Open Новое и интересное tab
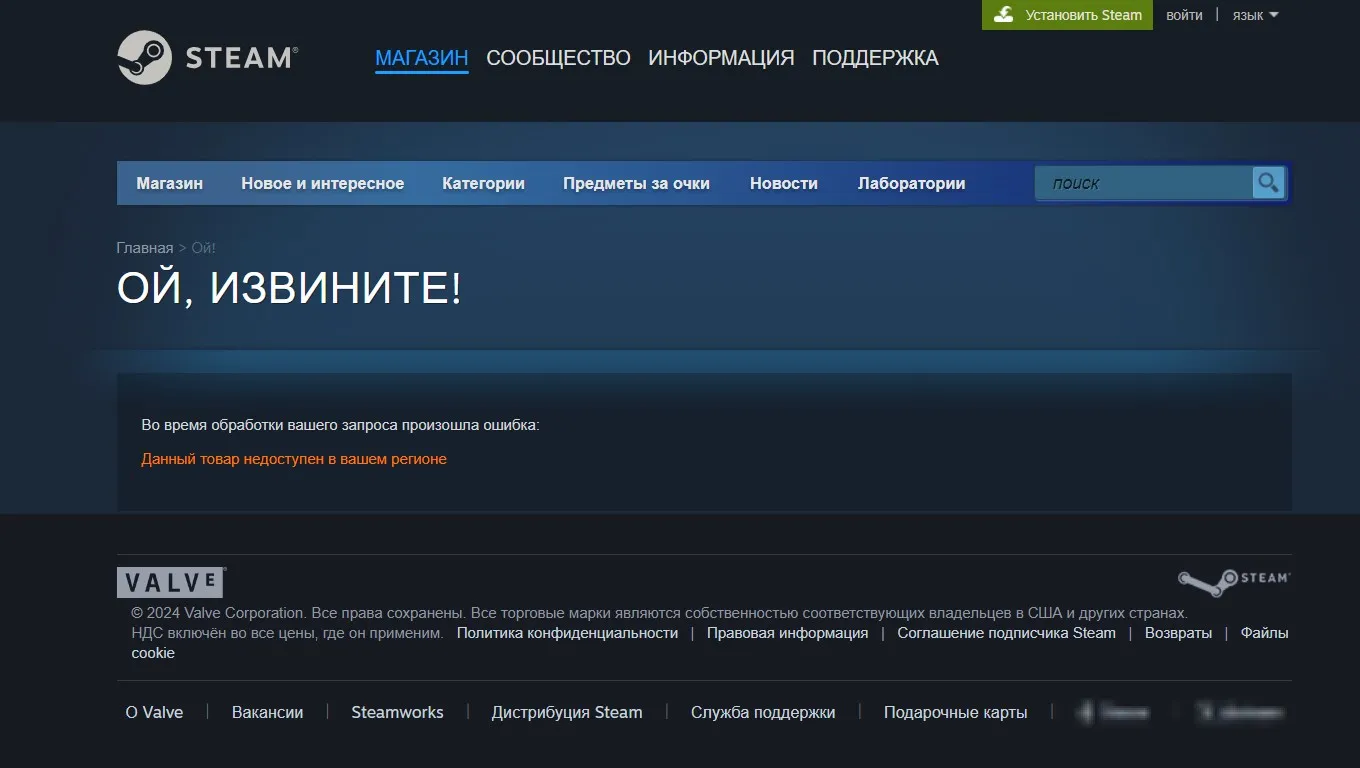The width and height of the screenshot is (1360, 768). pos(323,183)
